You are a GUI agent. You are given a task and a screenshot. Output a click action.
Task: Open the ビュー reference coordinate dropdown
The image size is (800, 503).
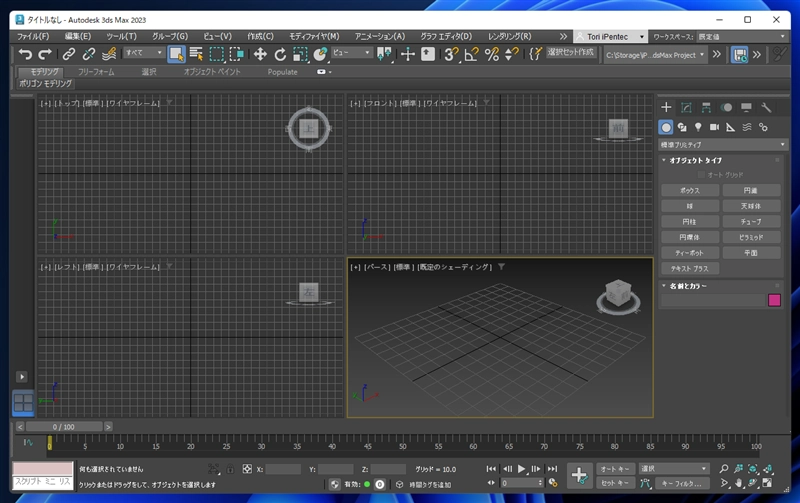(352, 53)
